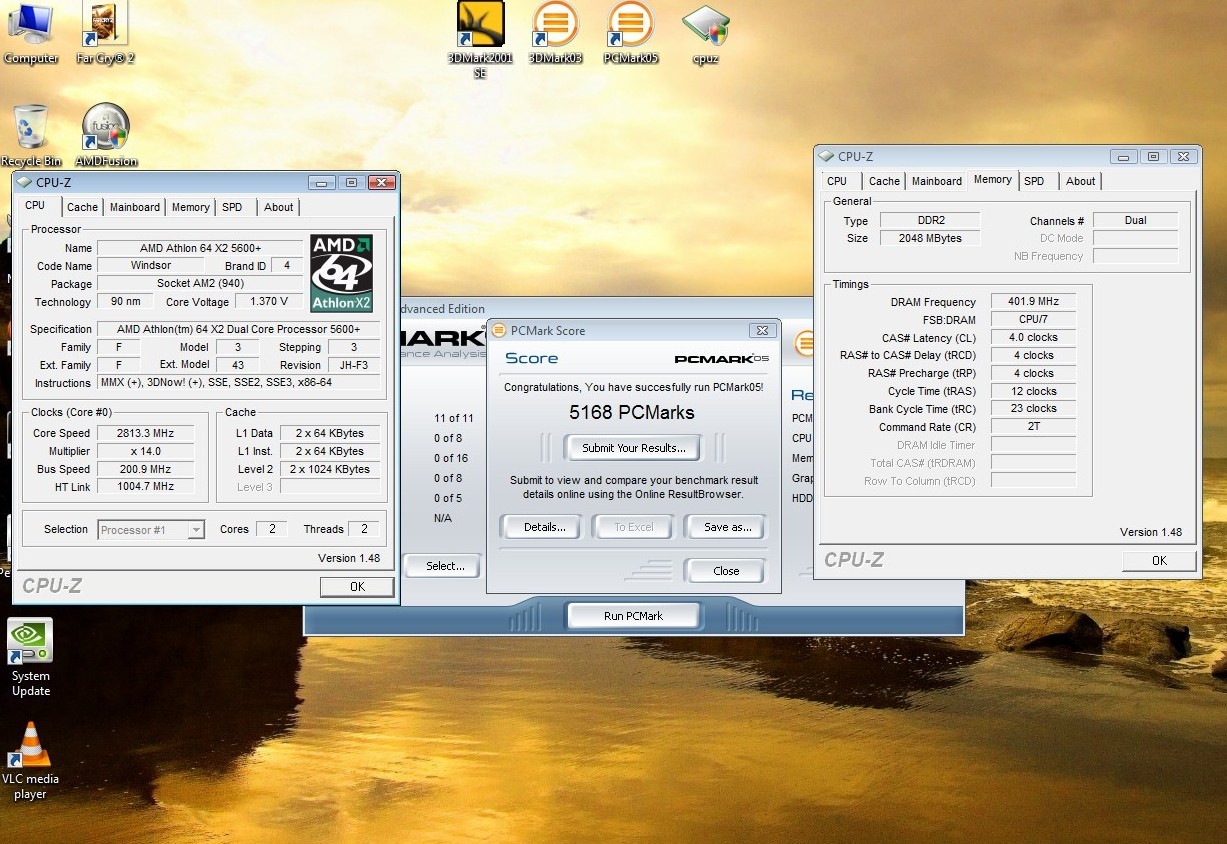The width and height of the screenshot is (1227, 844).
Task: Click the Core Voltage value 1.370 V
Action: click(269, 302)
